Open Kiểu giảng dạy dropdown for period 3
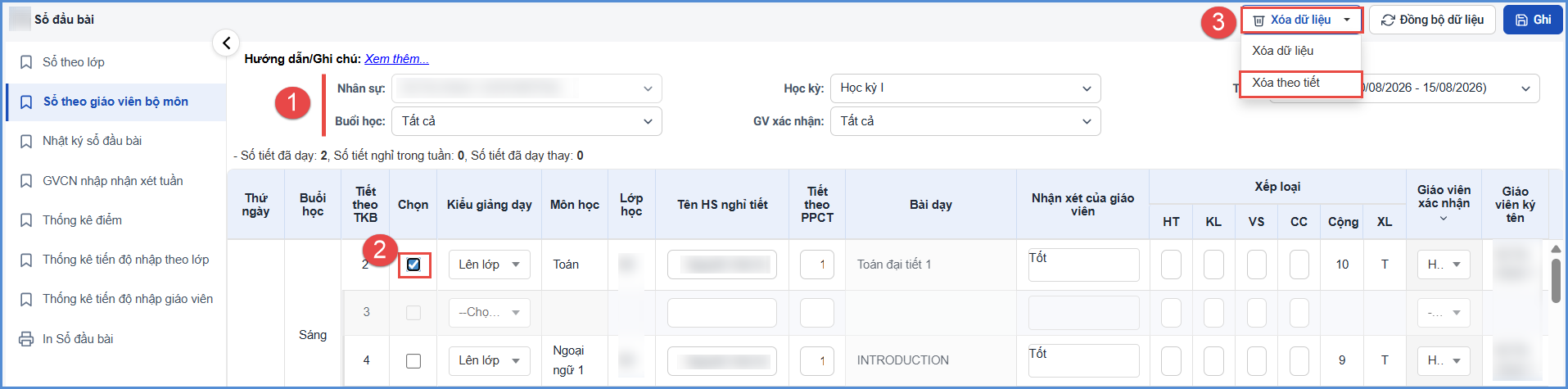1568x389 pixels. click(490, 313)
